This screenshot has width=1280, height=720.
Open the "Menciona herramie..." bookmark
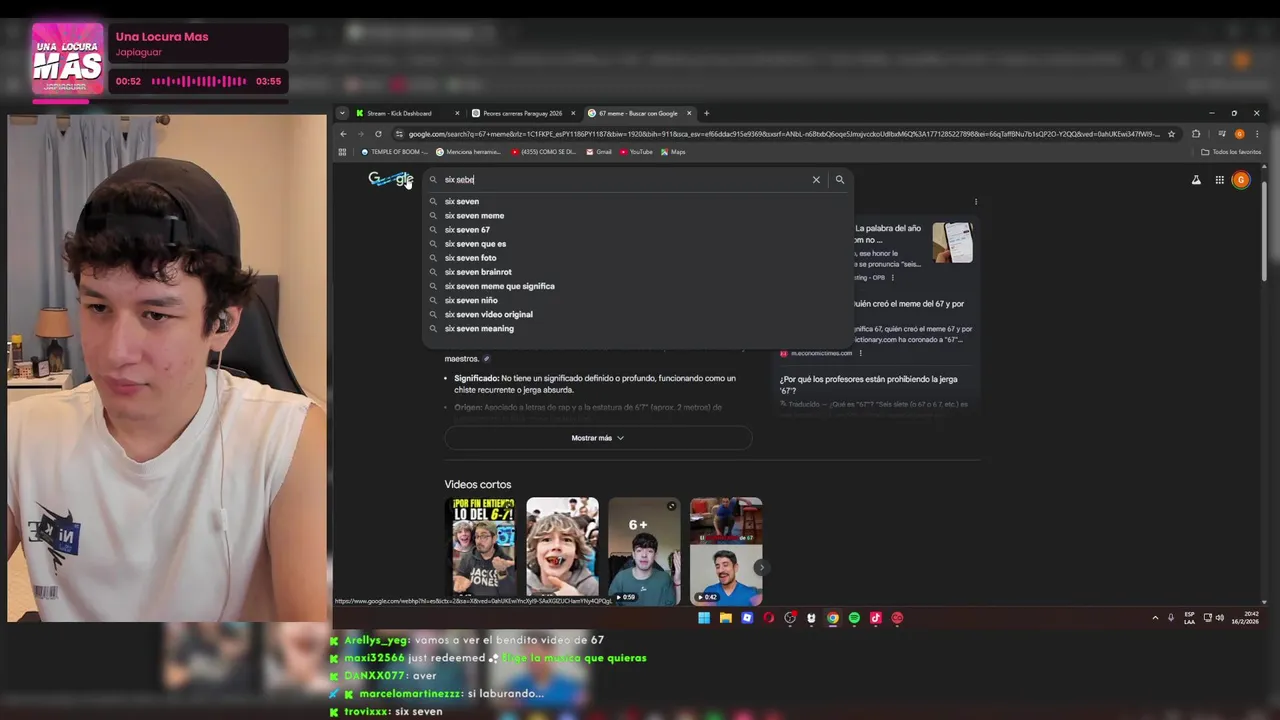468,152
